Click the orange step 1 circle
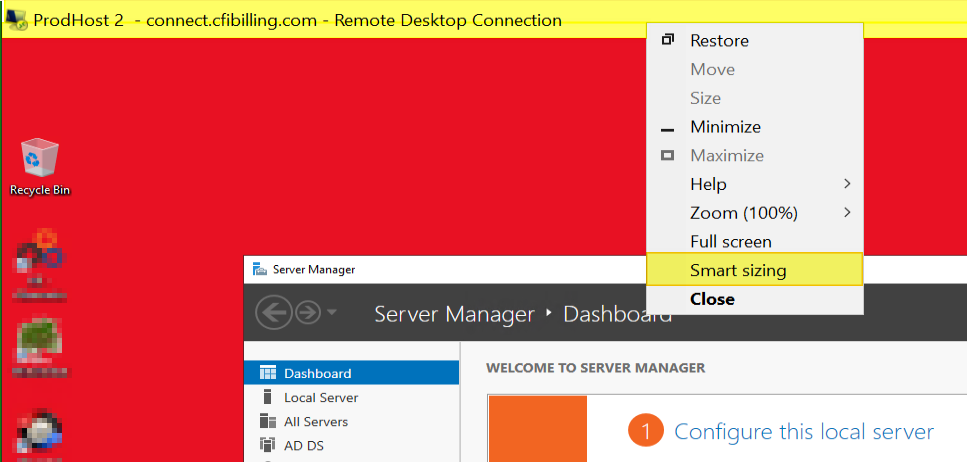Screen dimensions: 967x462 pos(646,431)
